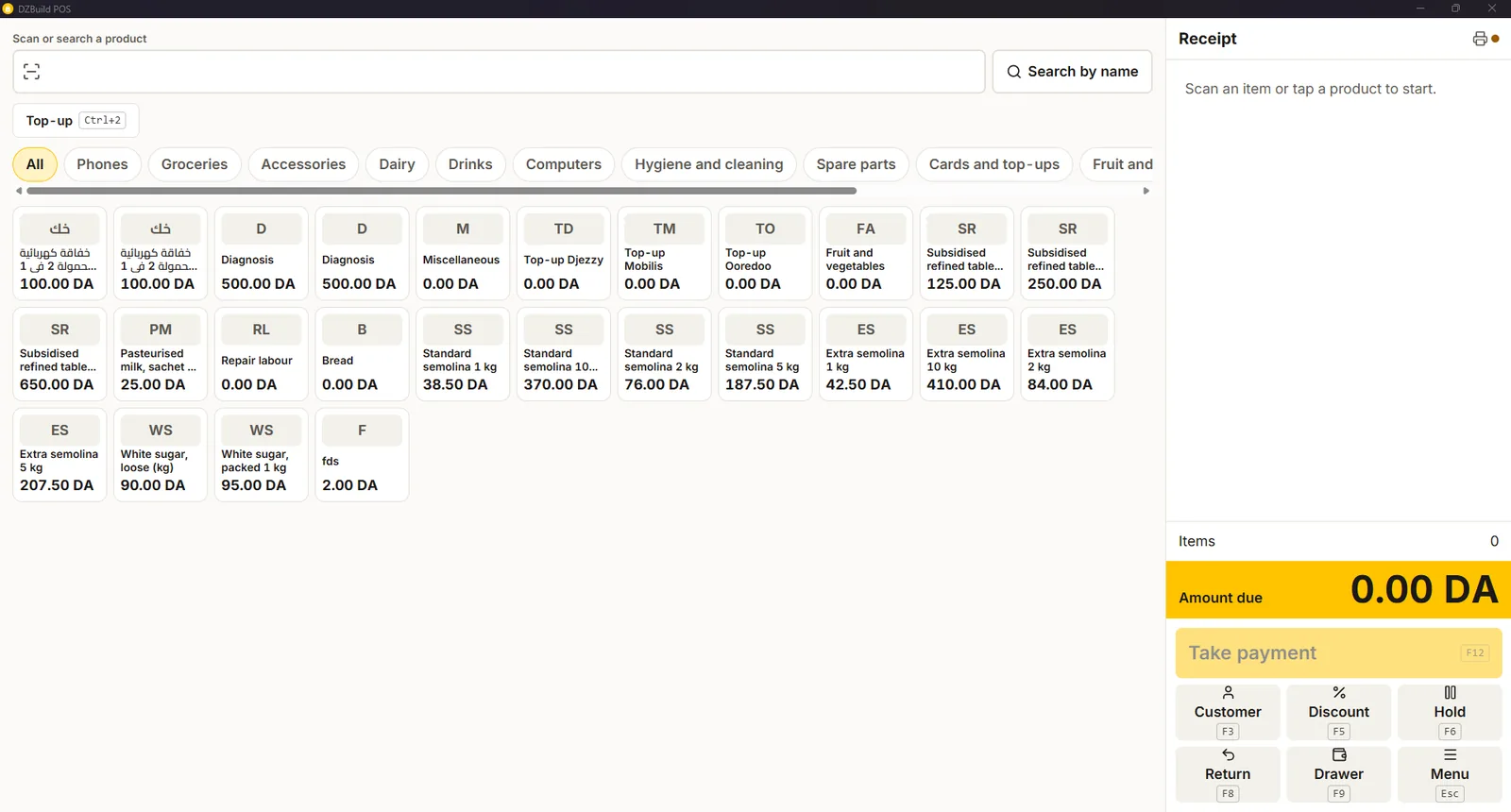Add Pasteurised milk sachet product
This screenshot has height=812, width=1511.
[x=161, y=354]
